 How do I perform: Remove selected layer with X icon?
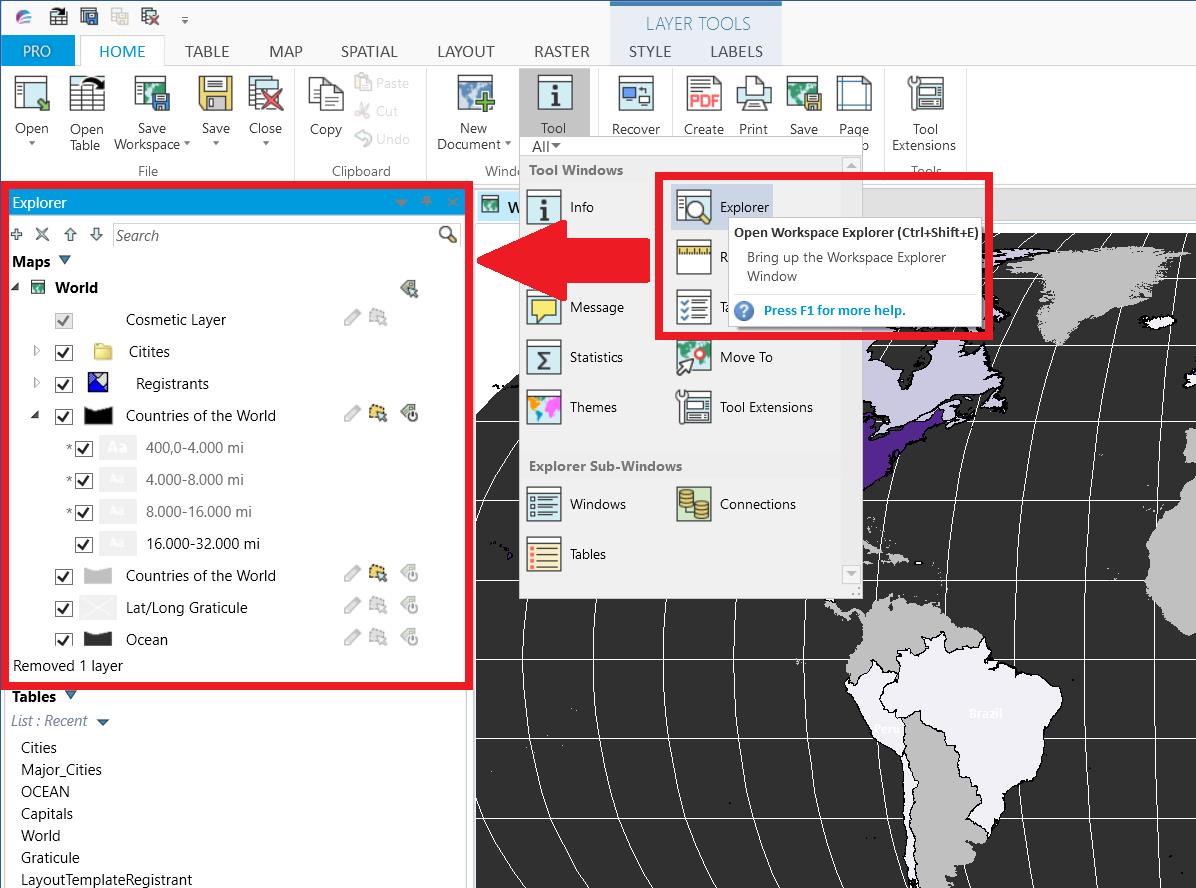click(43, 234)
